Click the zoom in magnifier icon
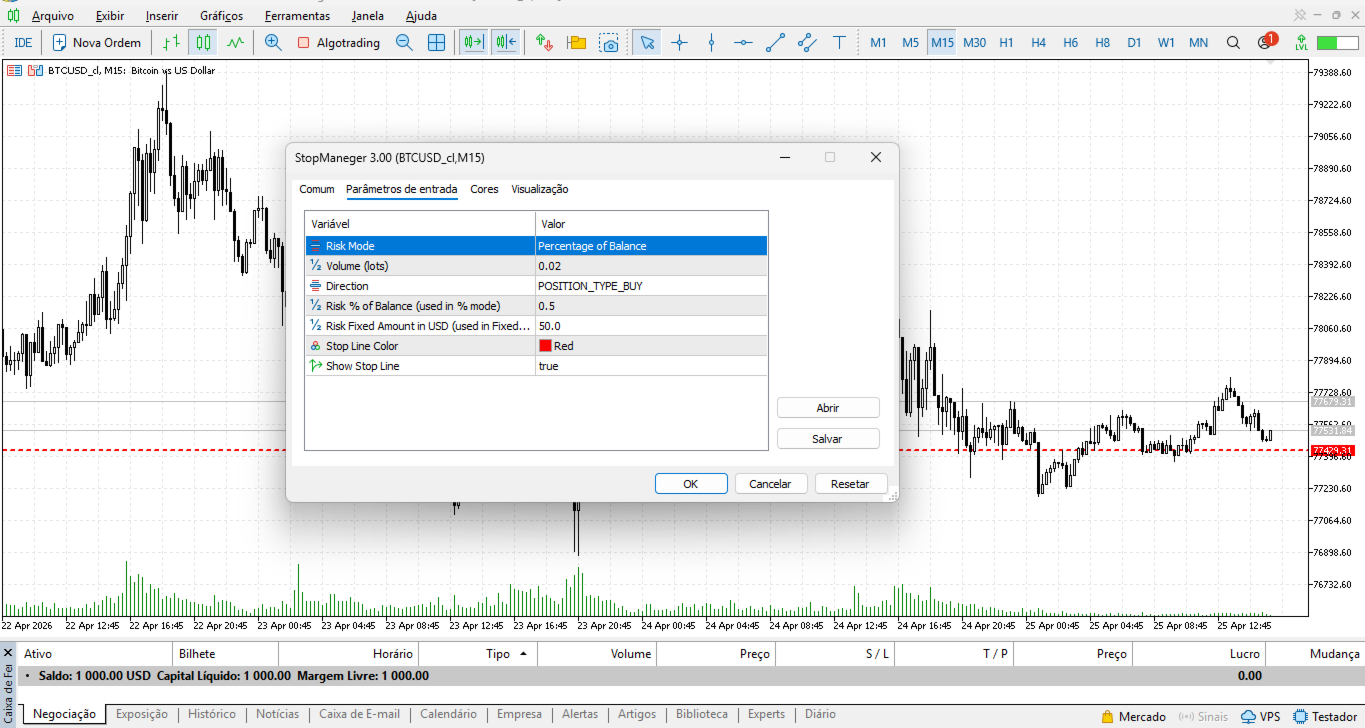This screenshot has width=1365, height=728. coord(273,43)
